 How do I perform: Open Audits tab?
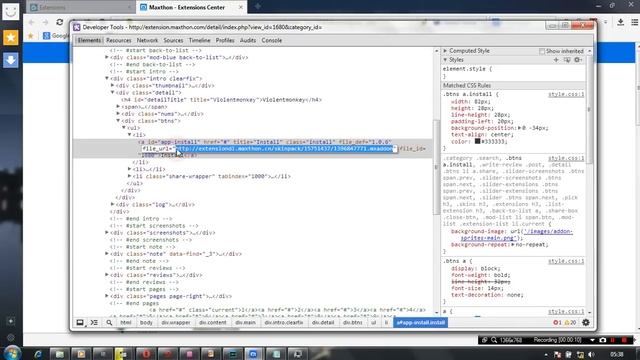[x=248, y=40]
